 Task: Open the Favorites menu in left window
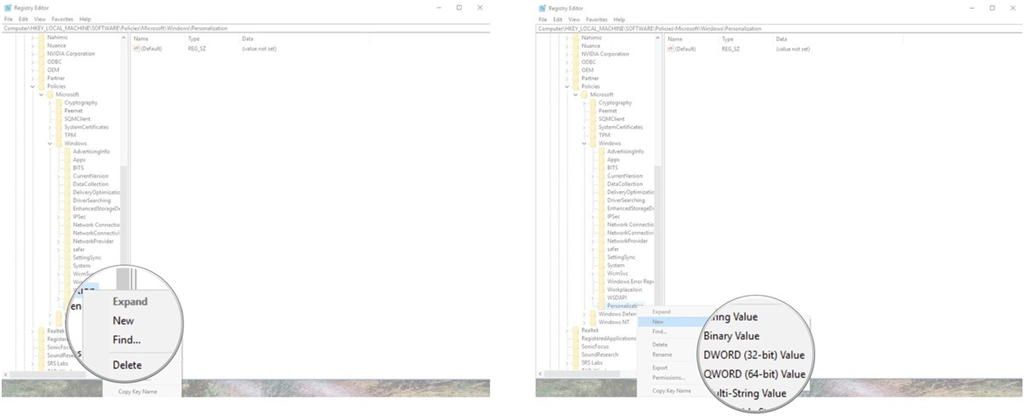tap(63, 20)
